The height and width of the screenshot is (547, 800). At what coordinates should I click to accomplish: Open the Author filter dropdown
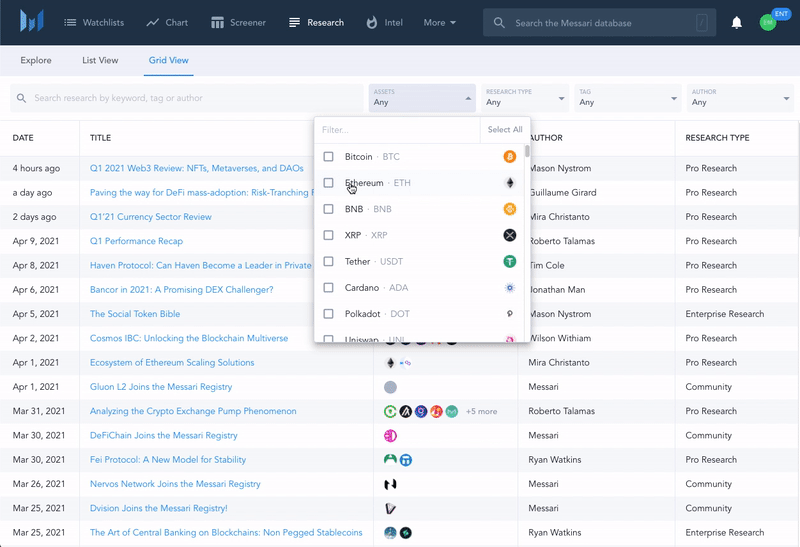[740, 98]
